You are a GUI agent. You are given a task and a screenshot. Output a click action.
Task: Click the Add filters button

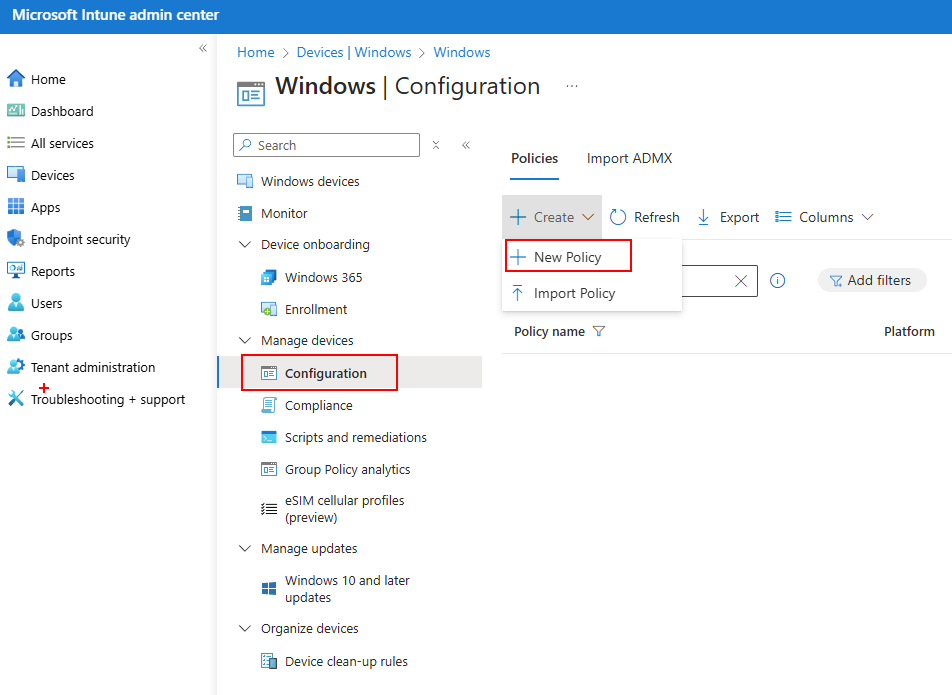click(872, 280)
